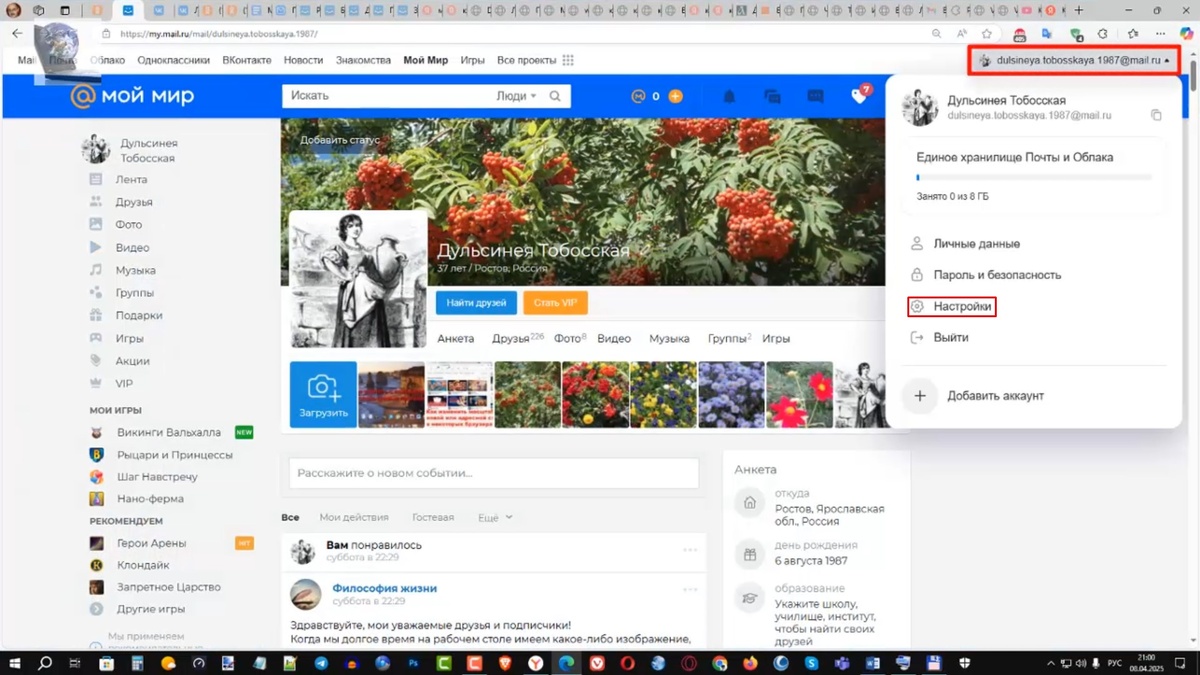The height and width of the screenshot is (675, 1200).
Task: Switch to profile Фото tab
Action: tap(569, 339)
